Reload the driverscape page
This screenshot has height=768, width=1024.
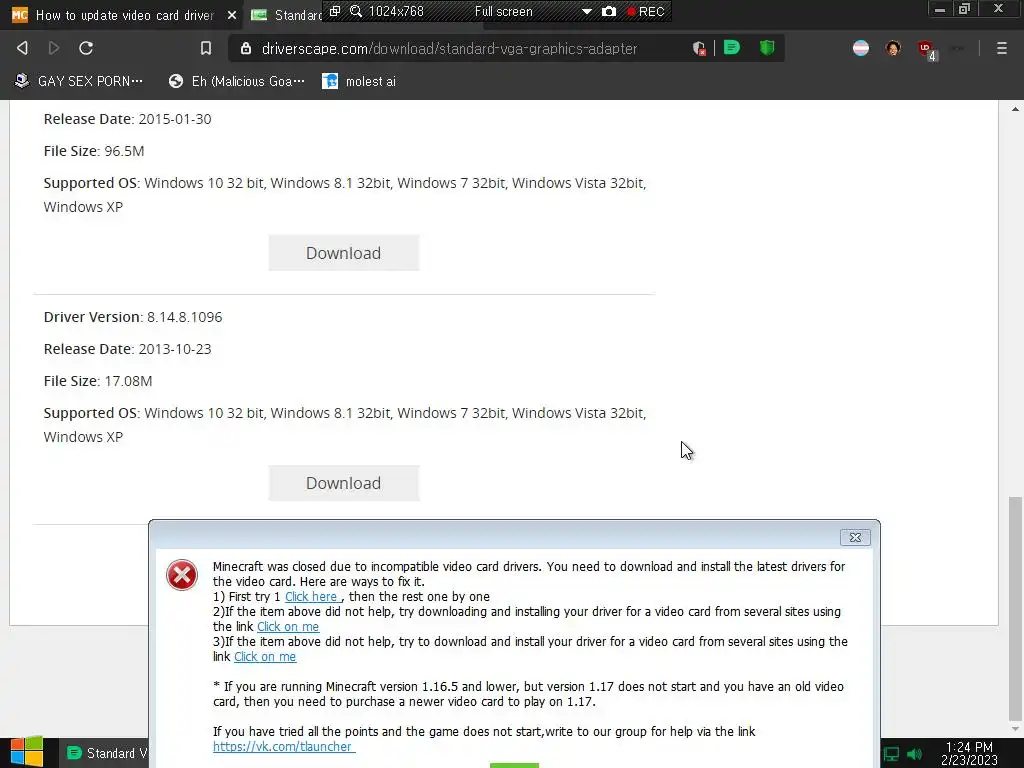tap(86, 48)
